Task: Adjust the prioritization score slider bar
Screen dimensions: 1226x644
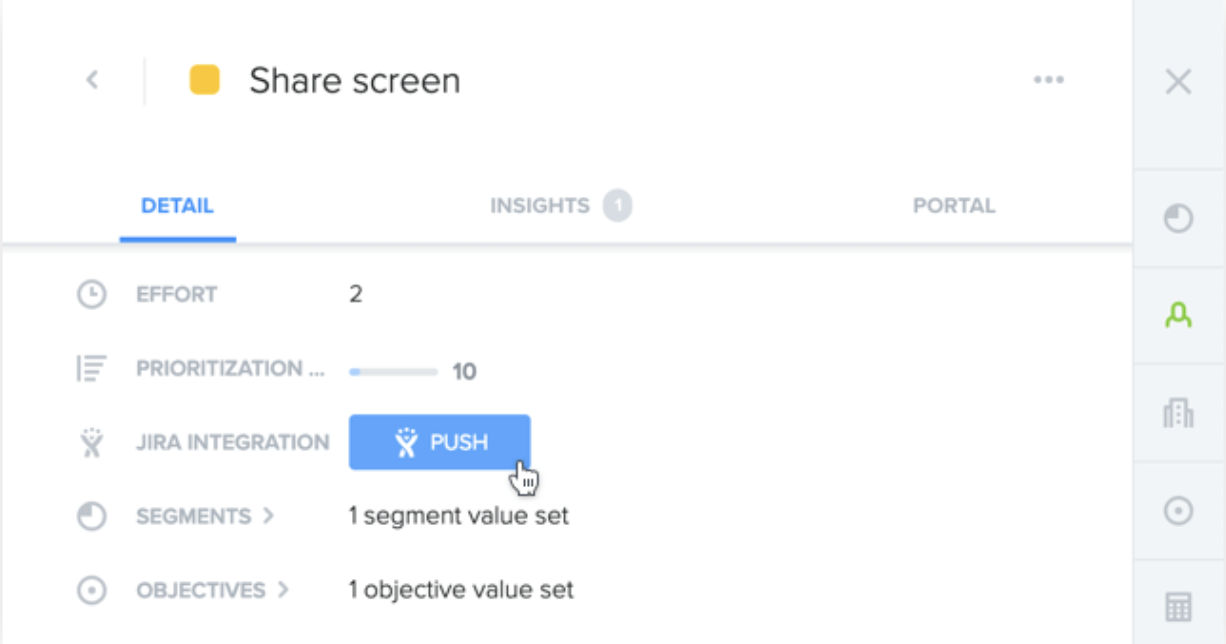Action: [393, 372]
